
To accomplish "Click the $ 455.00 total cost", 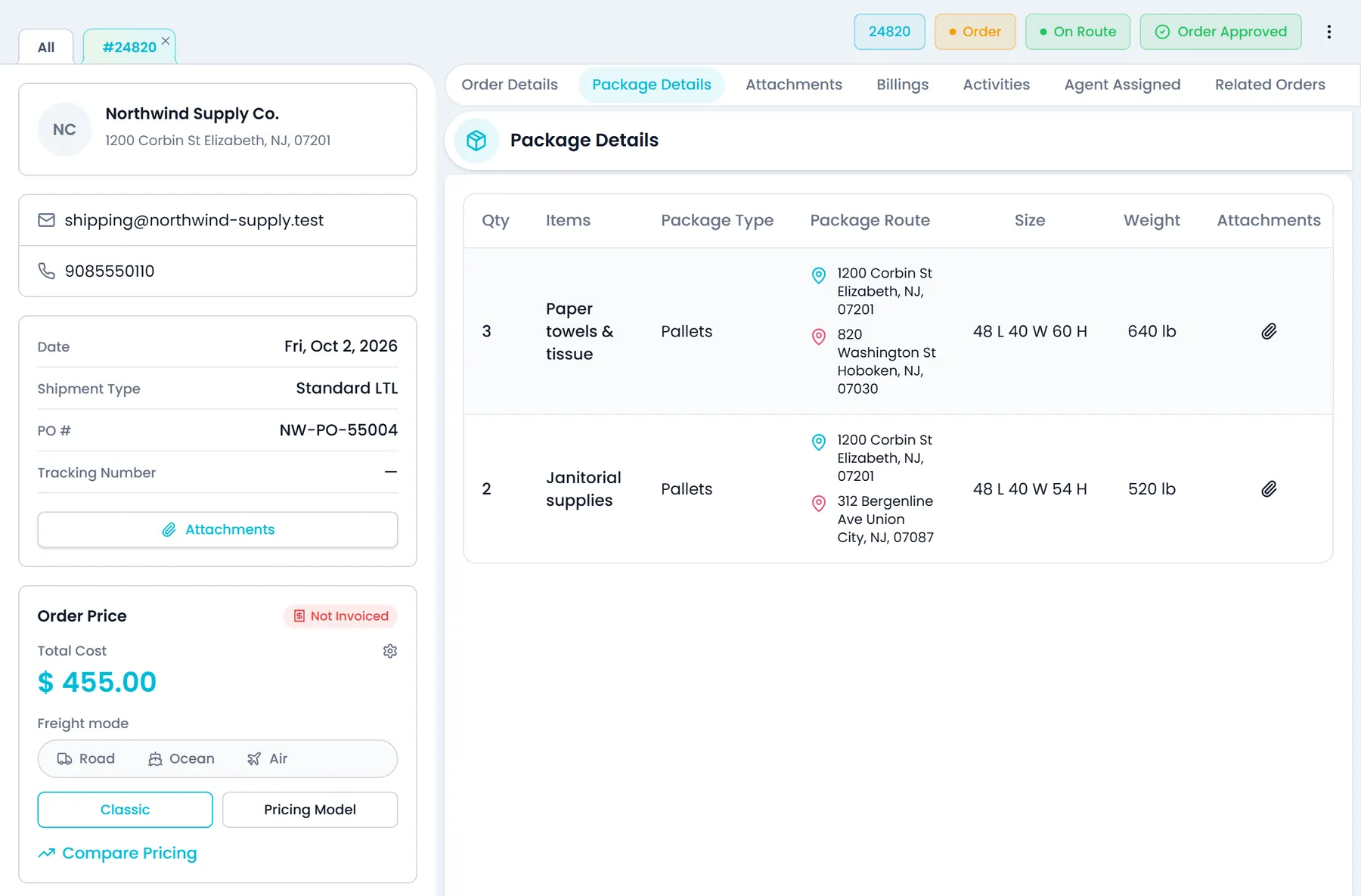I will 97,683.
